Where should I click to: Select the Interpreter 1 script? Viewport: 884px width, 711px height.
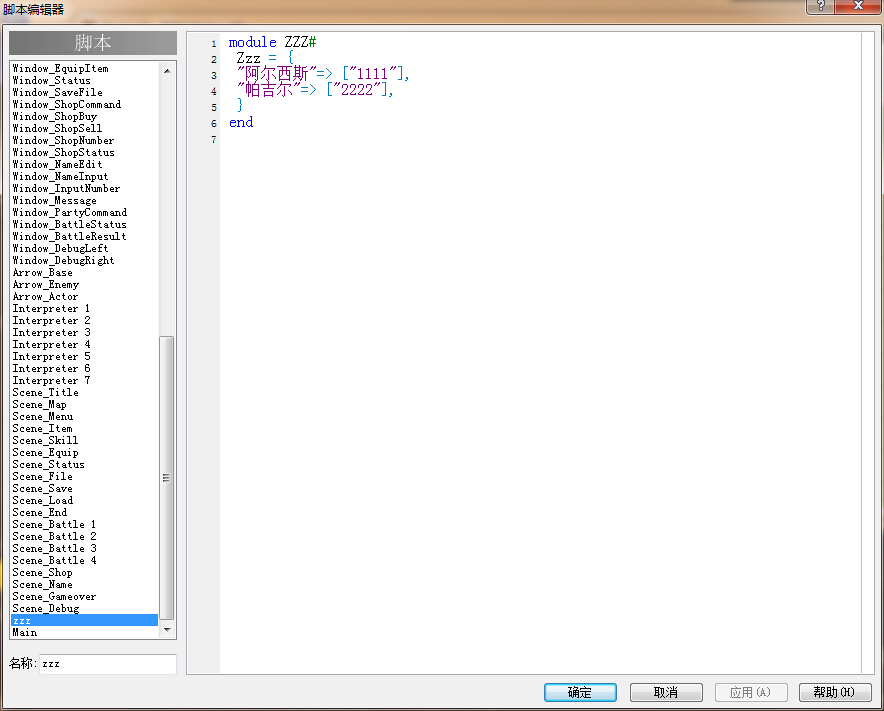coord(84,308)
